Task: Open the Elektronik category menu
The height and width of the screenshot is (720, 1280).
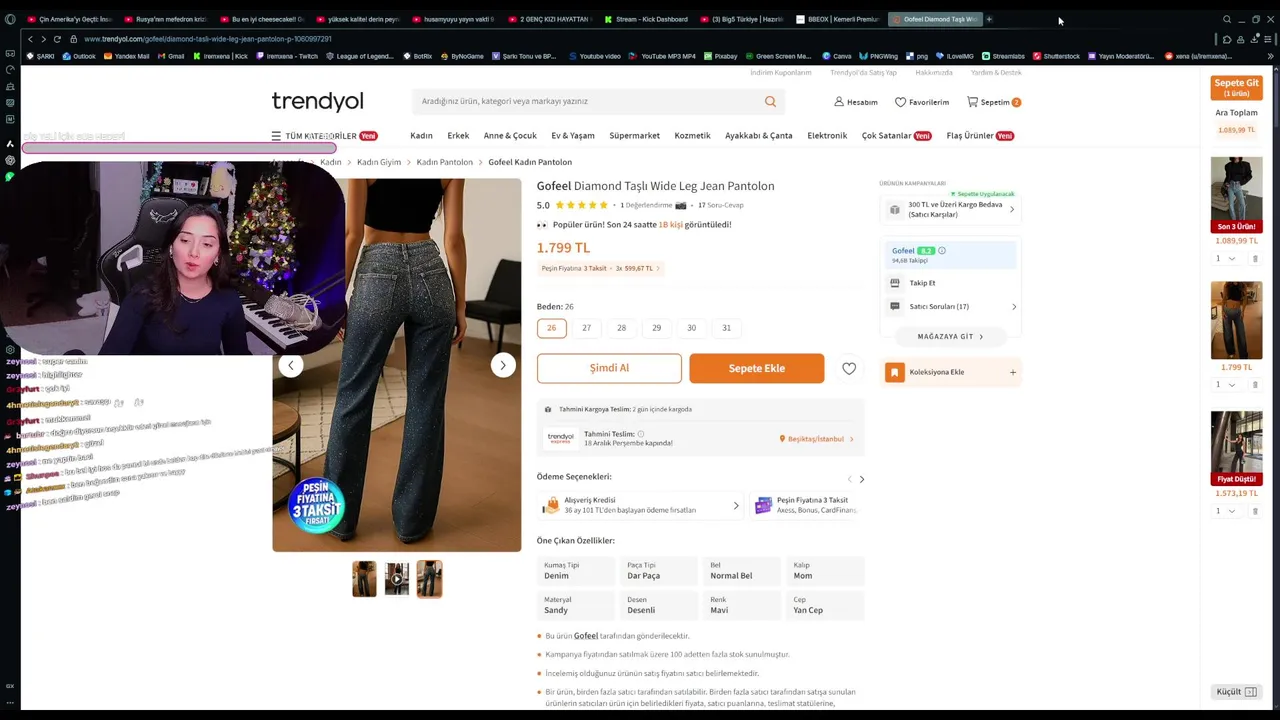Action: [827, 136]
